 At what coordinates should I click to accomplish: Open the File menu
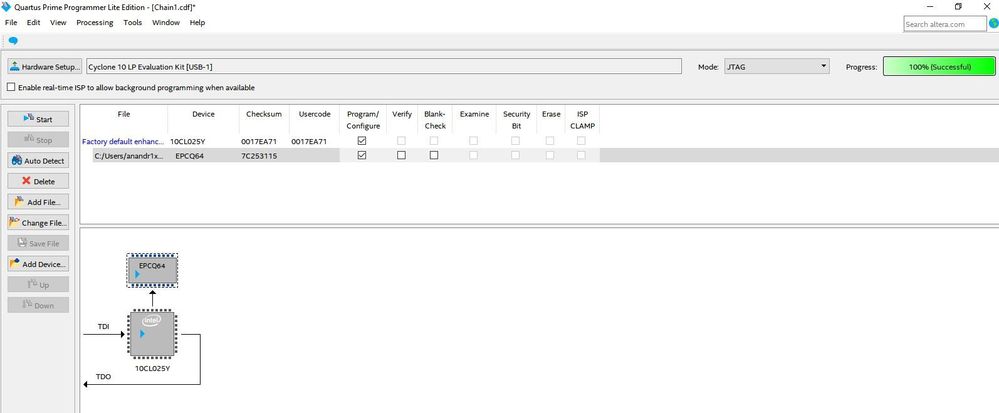11,22
